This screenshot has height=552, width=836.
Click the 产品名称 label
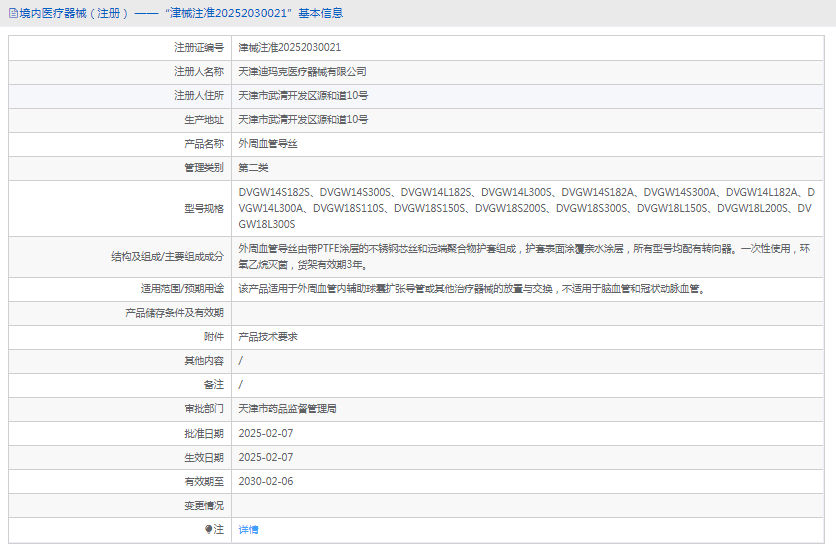[204, 144]
